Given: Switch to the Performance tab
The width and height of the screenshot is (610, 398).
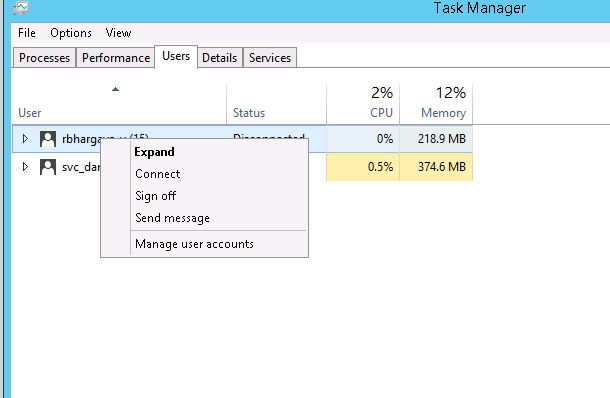Looking at the screenshot, I should click(x=116, y=58).
